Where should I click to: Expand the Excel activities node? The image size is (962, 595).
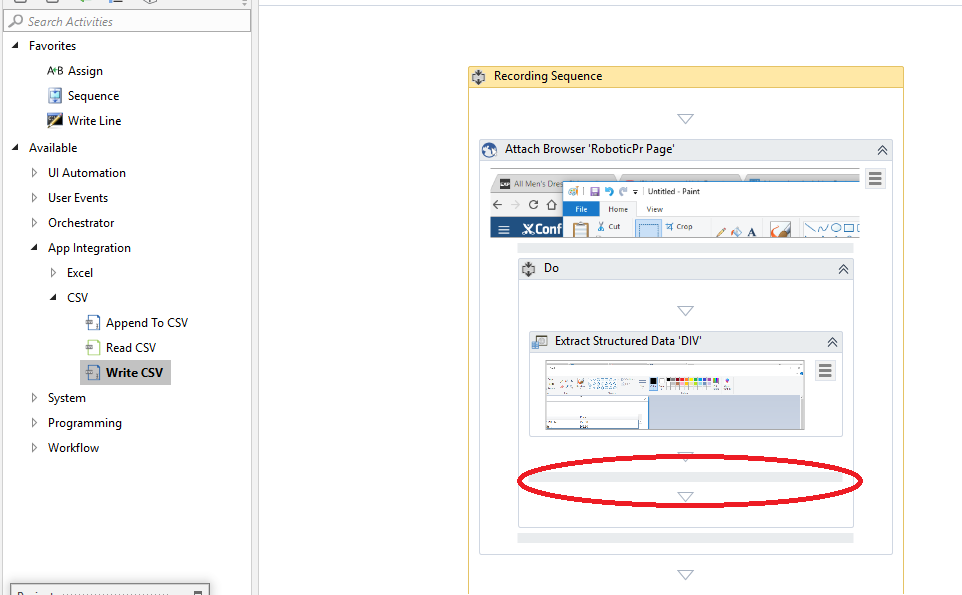(54, 273)
